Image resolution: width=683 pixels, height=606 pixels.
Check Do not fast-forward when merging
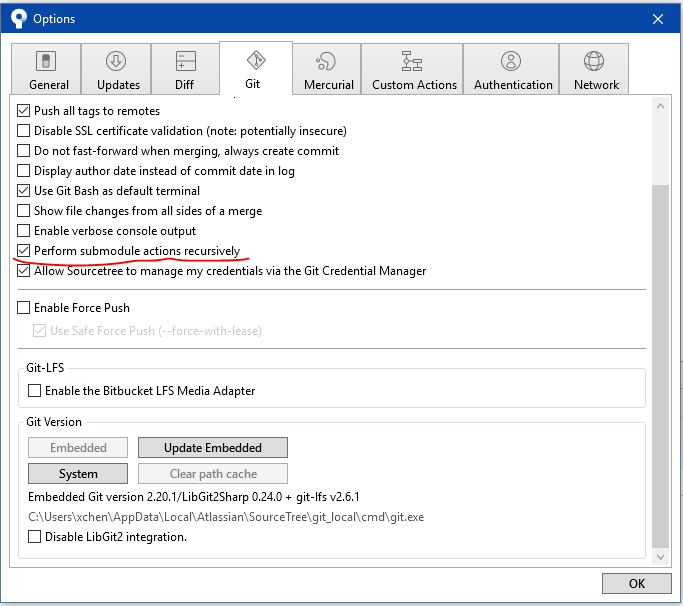tap(24, 151)
